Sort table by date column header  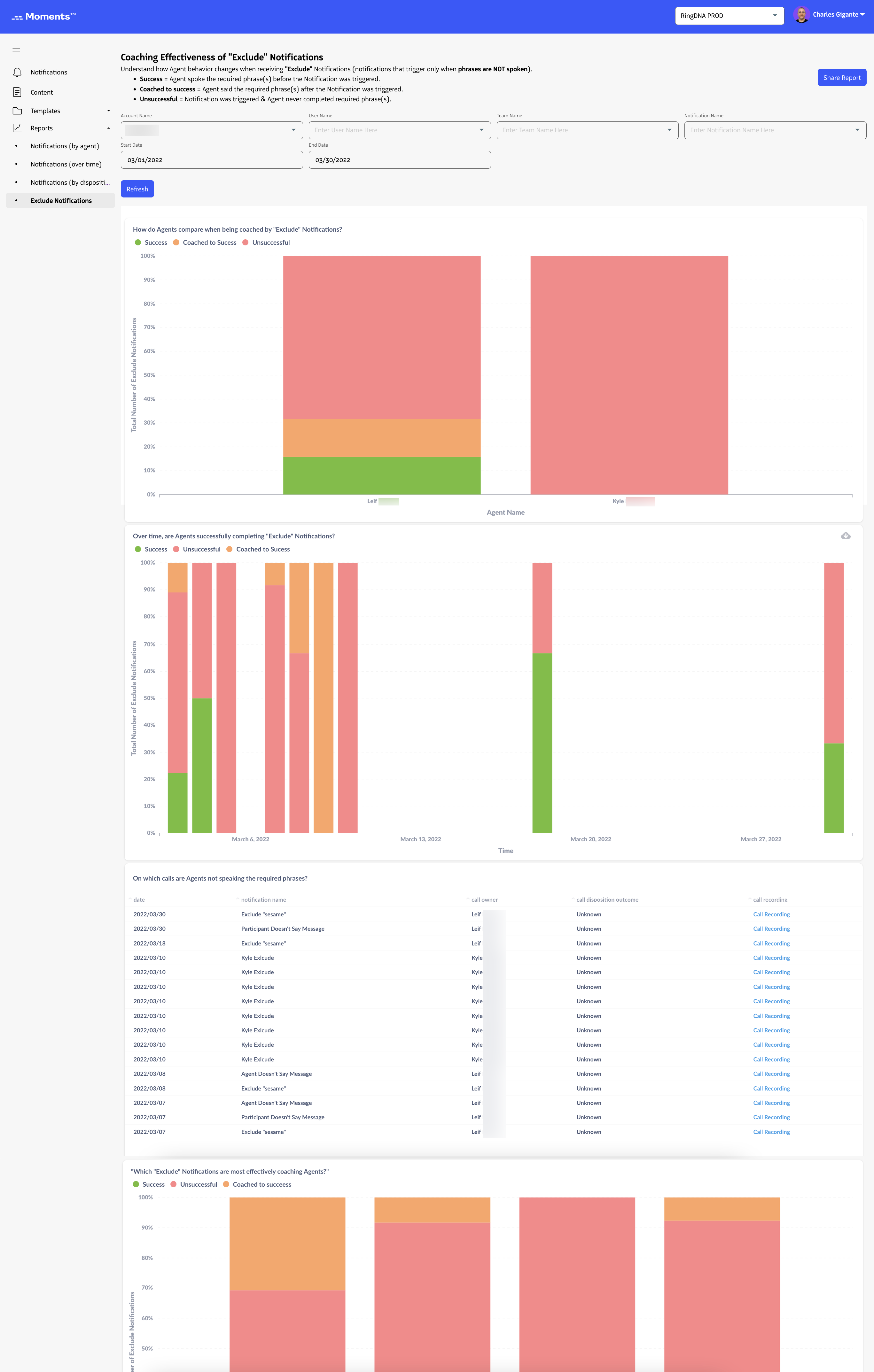click(139, 900)
